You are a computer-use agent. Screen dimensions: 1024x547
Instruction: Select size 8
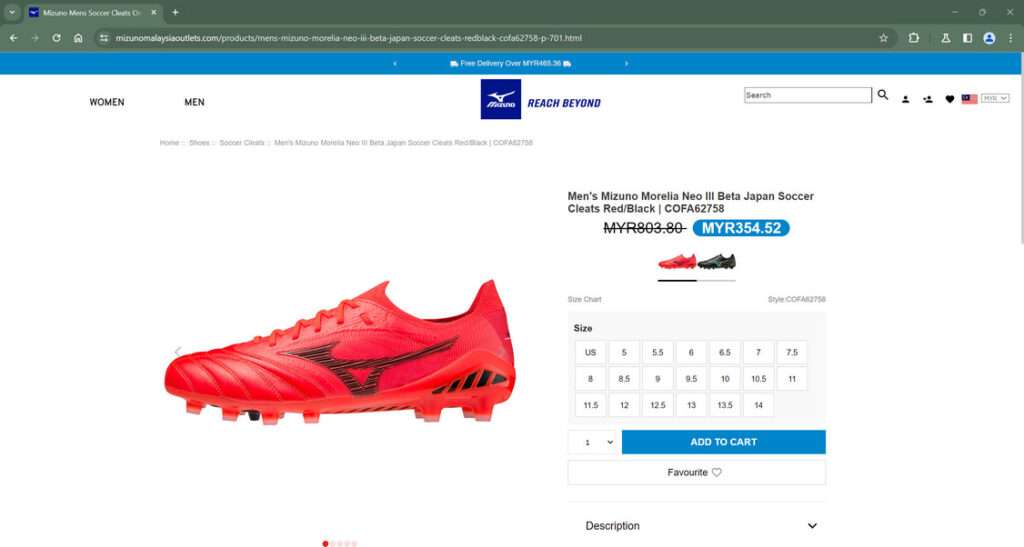tap(590, 379)
